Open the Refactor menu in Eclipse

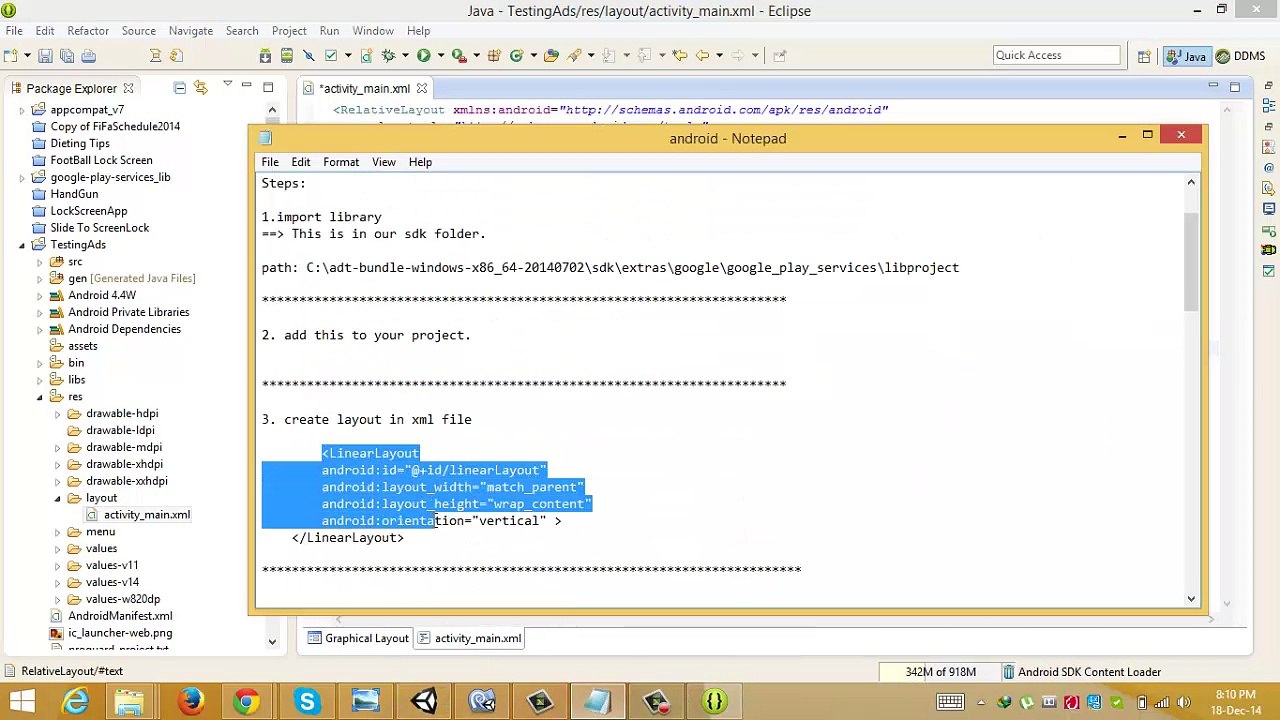click(x=88, y=31)
